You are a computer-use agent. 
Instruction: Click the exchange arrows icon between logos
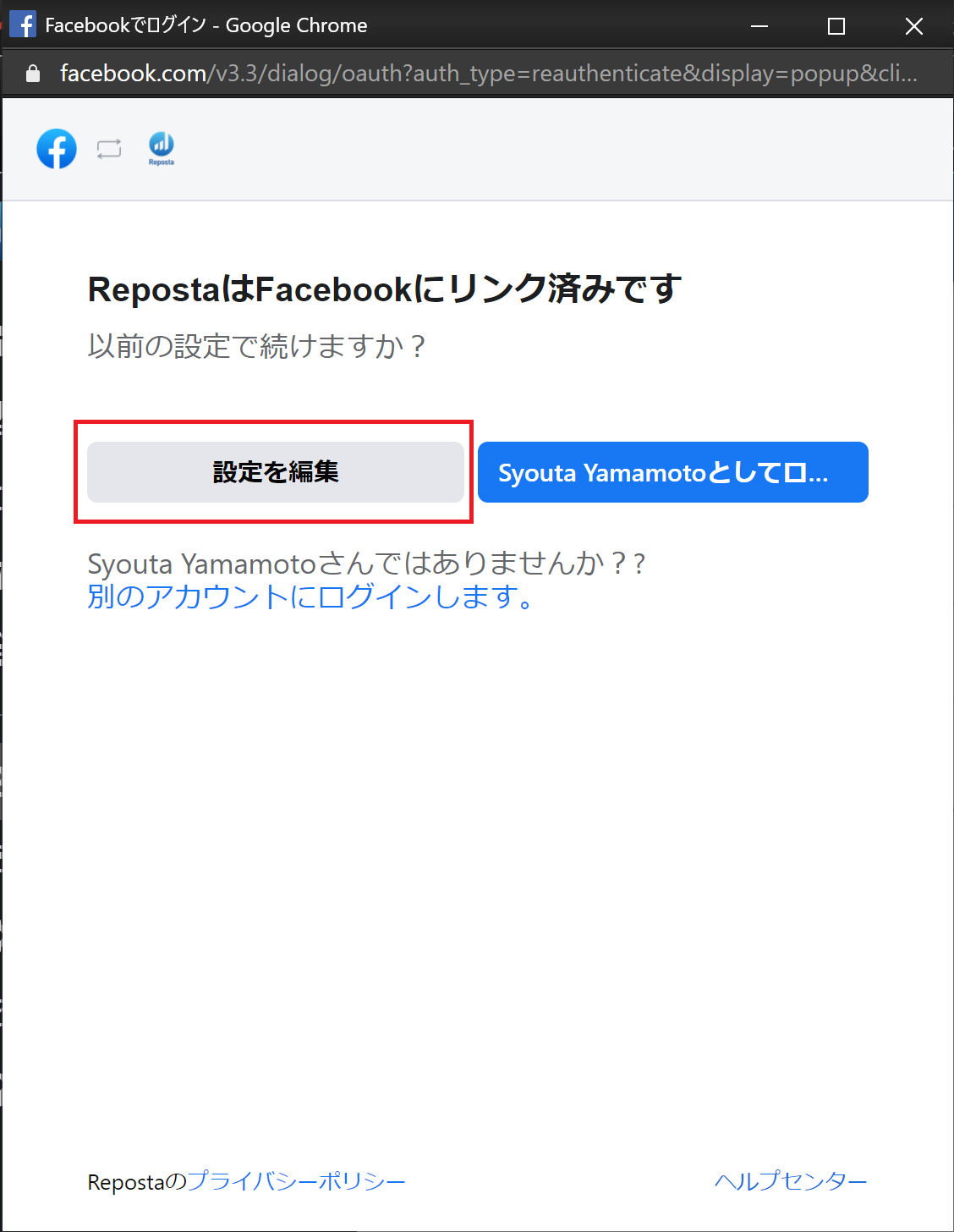pos(109,150)
